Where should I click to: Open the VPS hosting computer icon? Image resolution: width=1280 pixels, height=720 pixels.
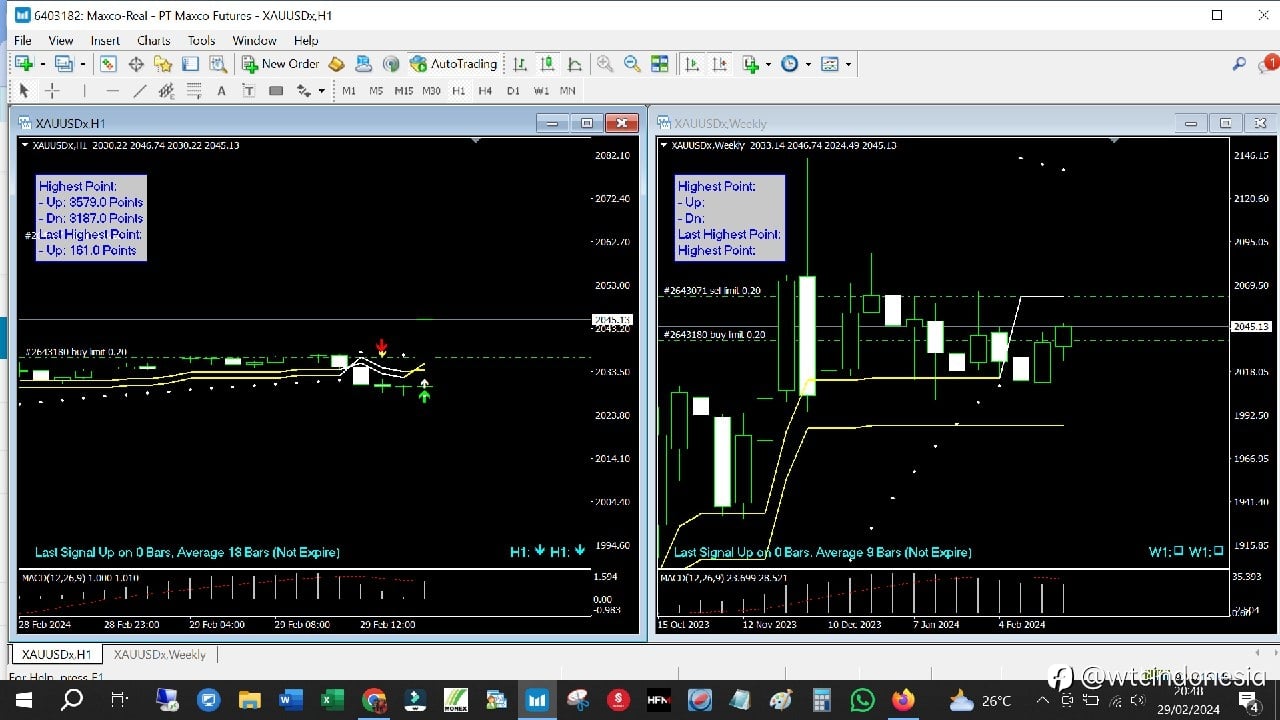(x=363, y=64)
